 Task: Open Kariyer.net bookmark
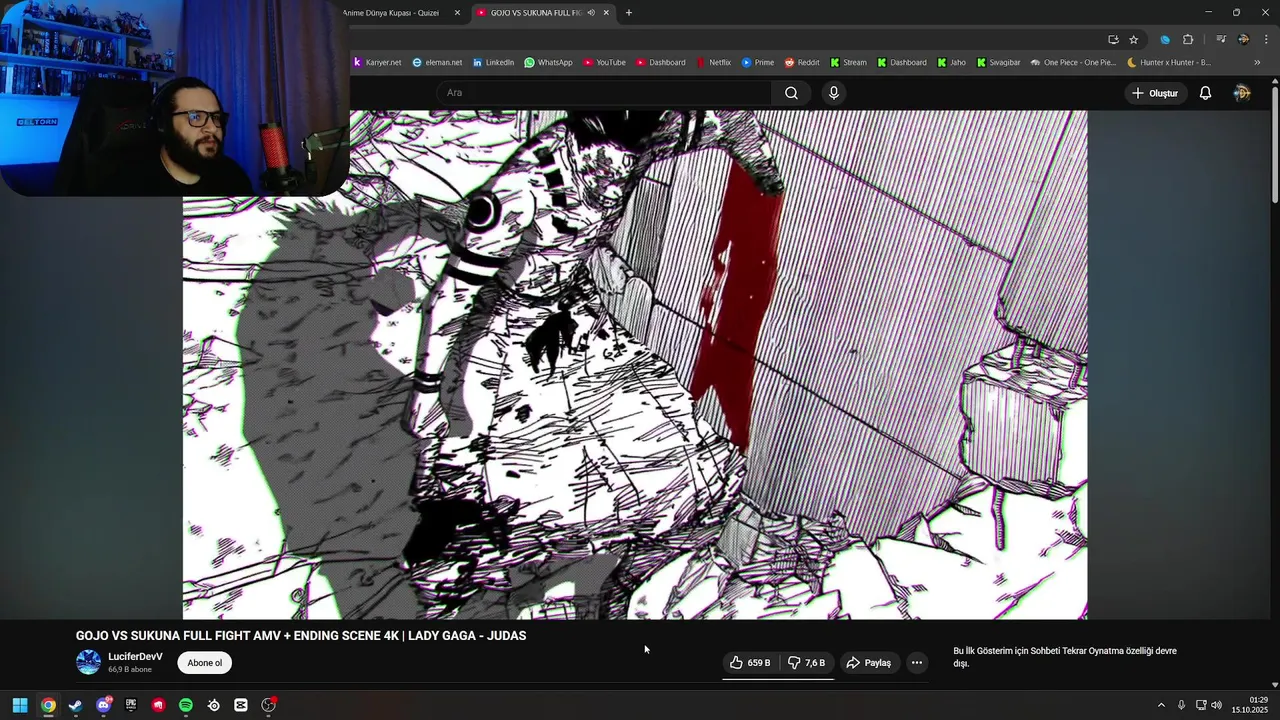point(377,62)
